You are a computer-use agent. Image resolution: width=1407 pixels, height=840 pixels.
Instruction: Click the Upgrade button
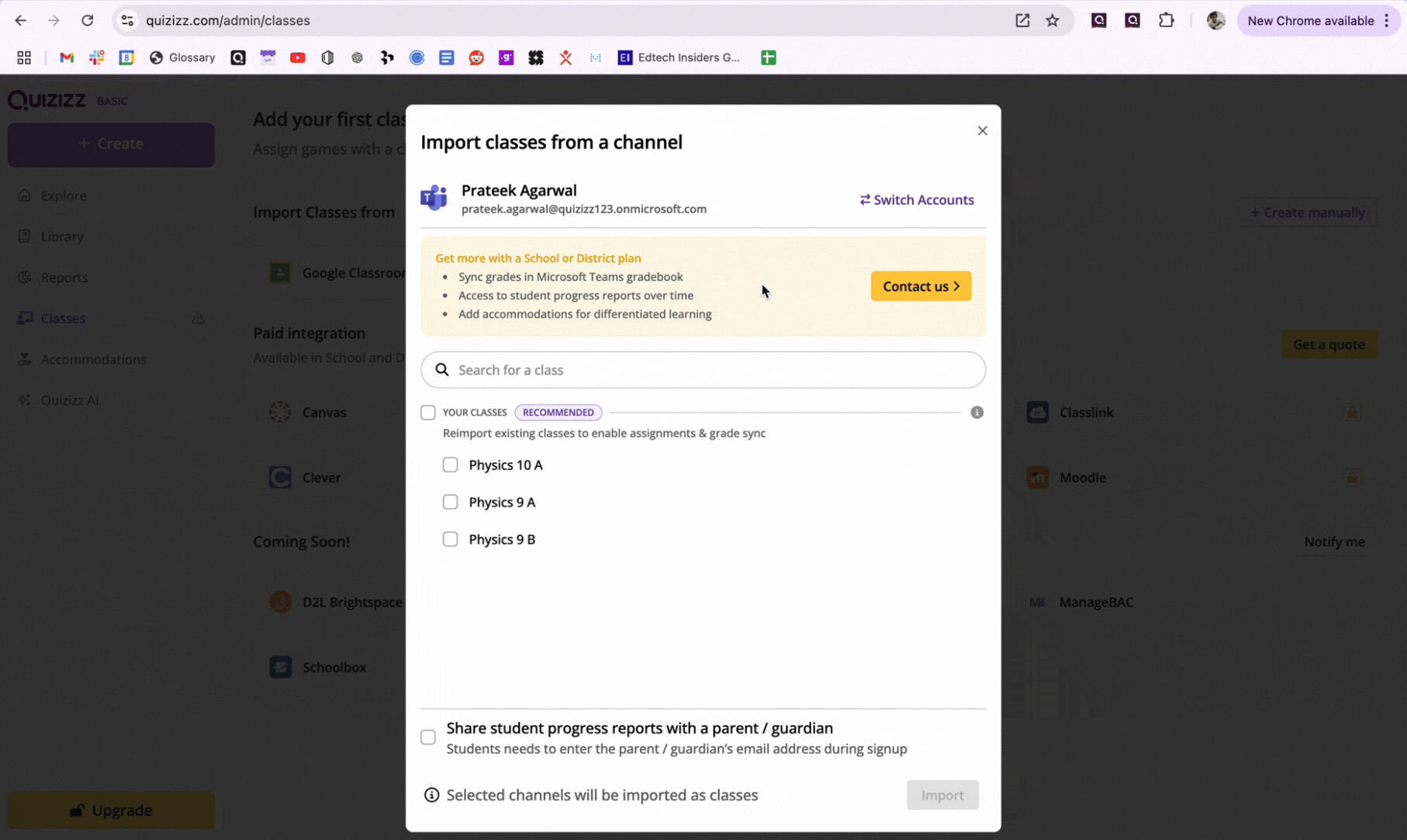click(x=111, y=811)
